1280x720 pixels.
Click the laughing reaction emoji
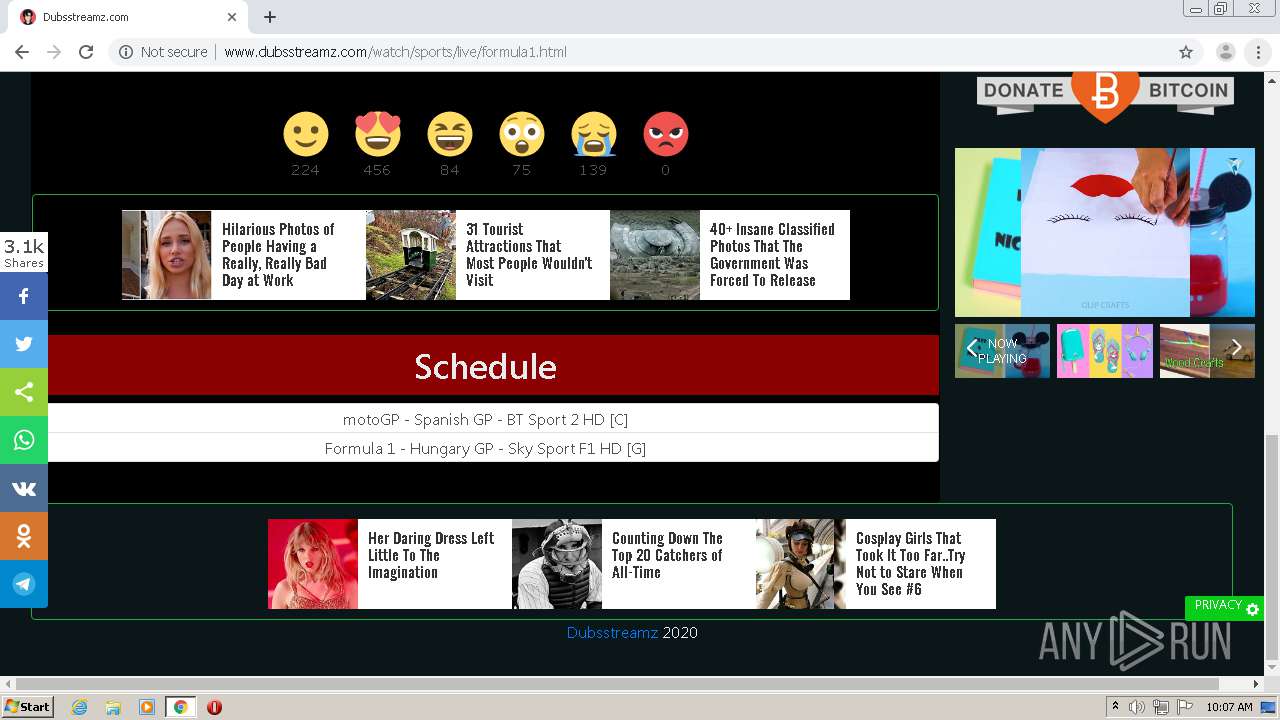[x=449, y=134]
